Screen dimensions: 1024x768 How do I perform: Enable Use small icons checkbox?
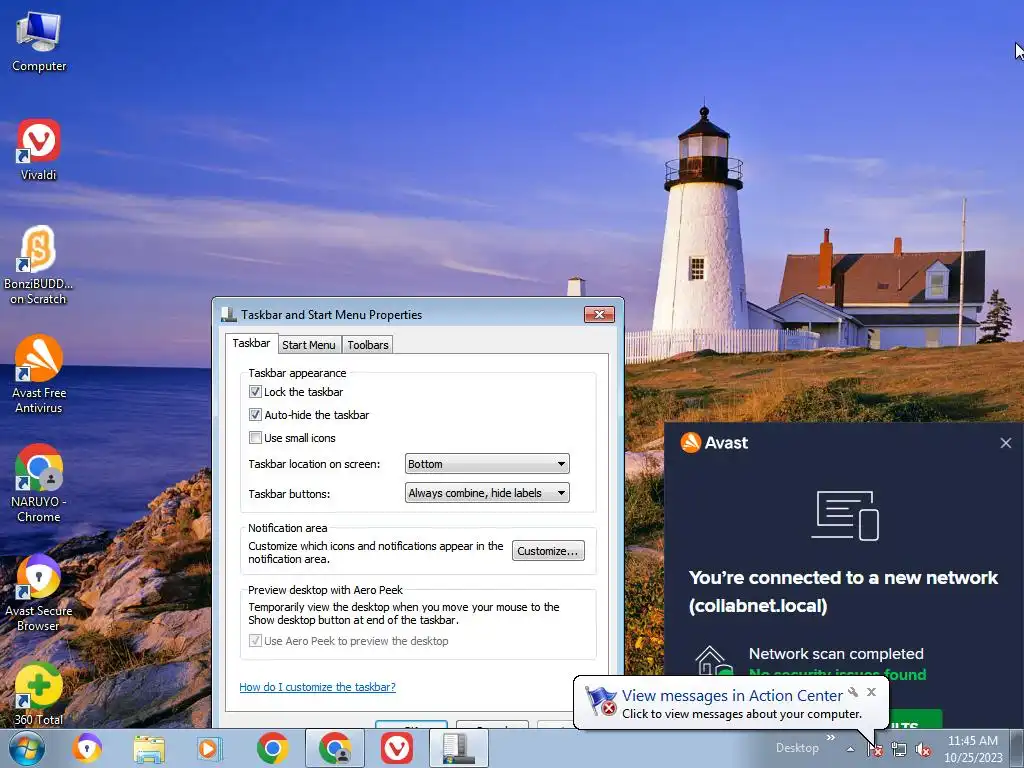(x=255, y=438)
